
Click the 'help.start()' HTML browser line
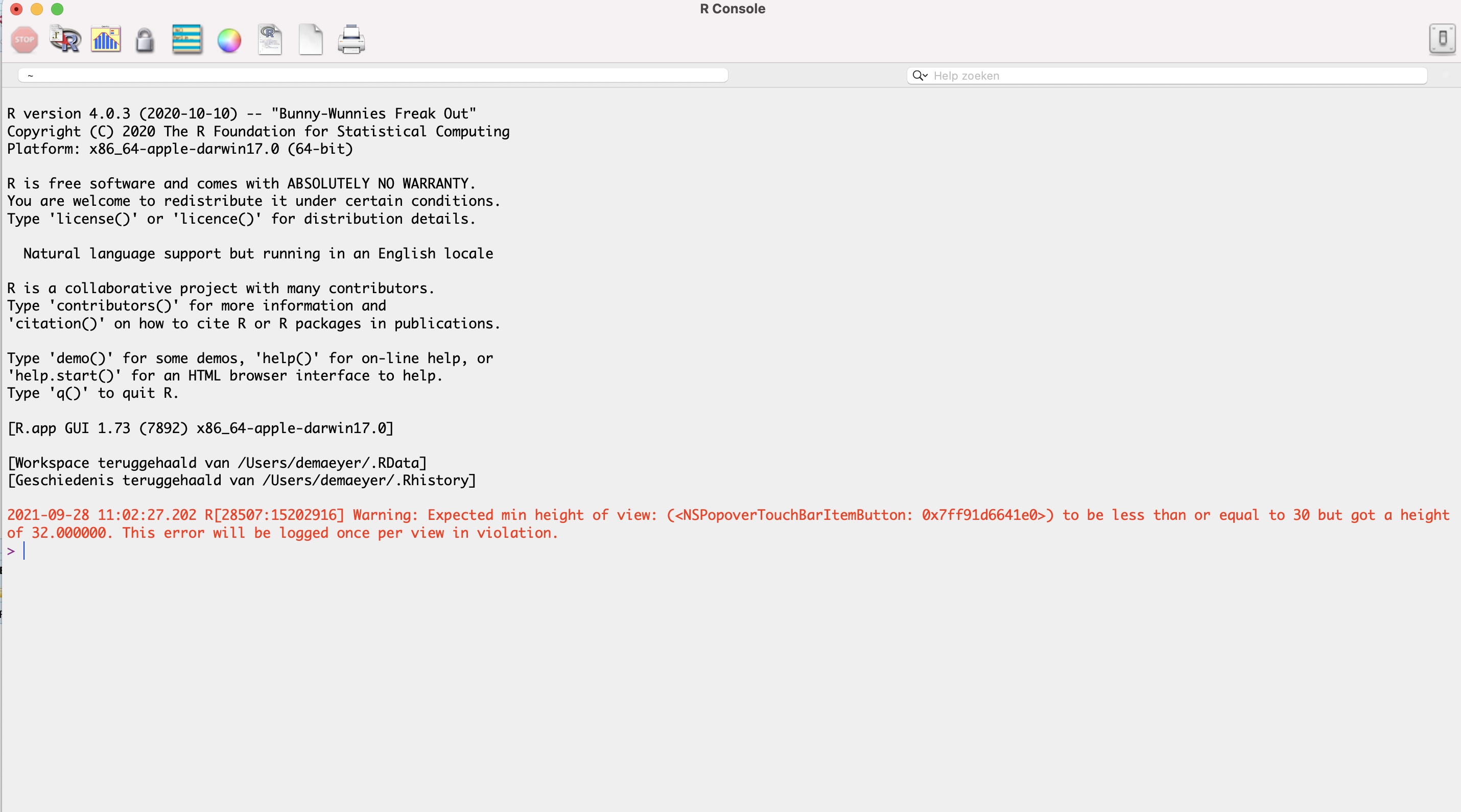[225, 375]
